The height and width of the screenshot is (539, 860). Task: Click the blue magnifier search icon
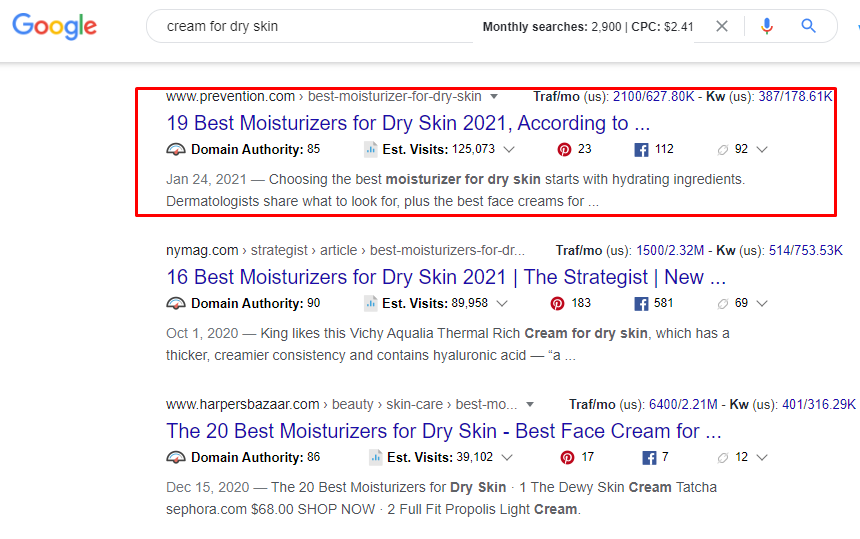click(809, 27)
